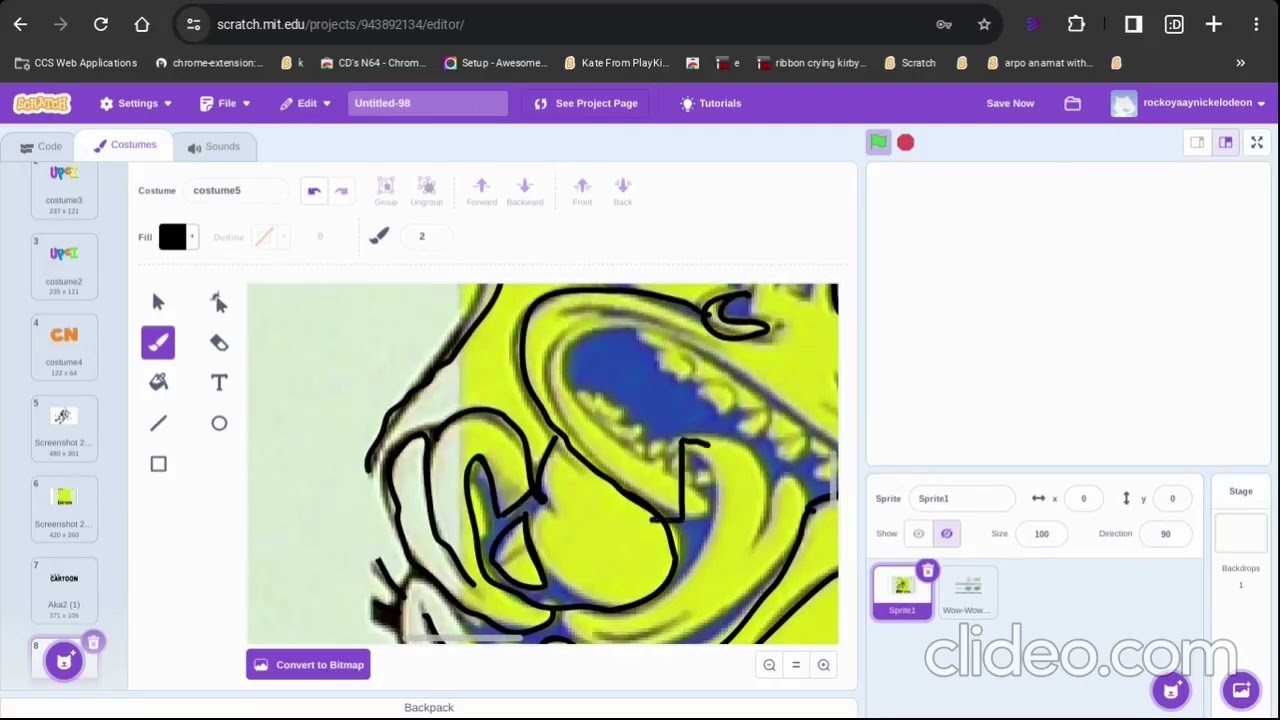Edit the costume name costume5 field
Image resolution: width=1280 pixels, height=720 pixels.
point(236,190)
